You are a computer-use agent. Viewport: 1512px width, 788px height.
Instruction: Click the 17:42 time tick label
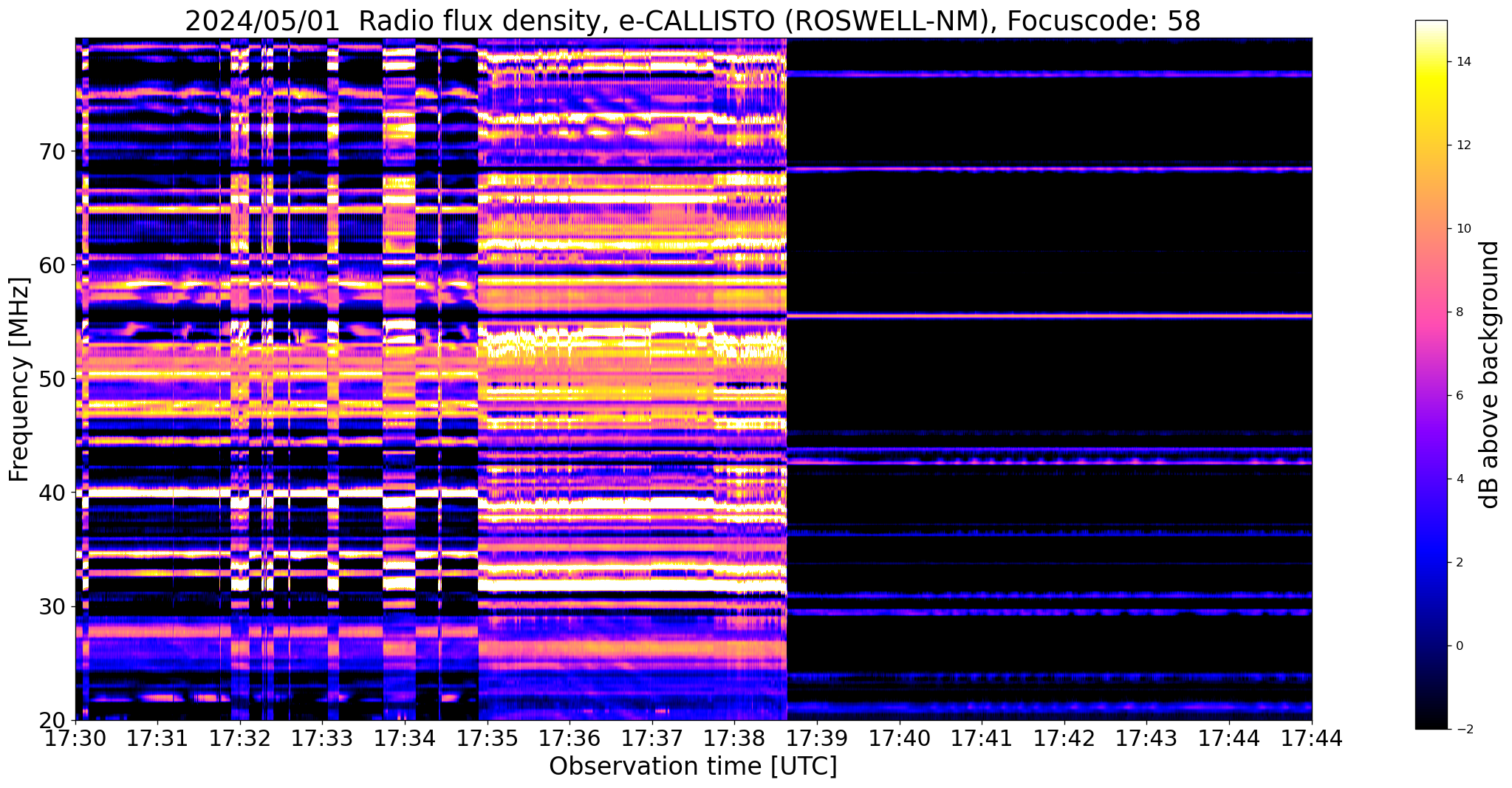coord(1064,738)
